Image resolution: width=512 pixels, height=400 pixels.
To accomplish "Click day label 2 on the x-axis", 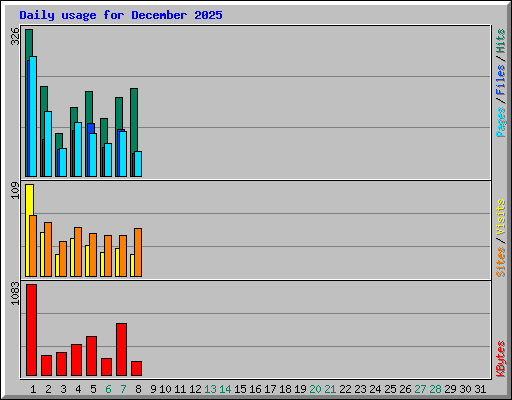I will coord(48,389).
